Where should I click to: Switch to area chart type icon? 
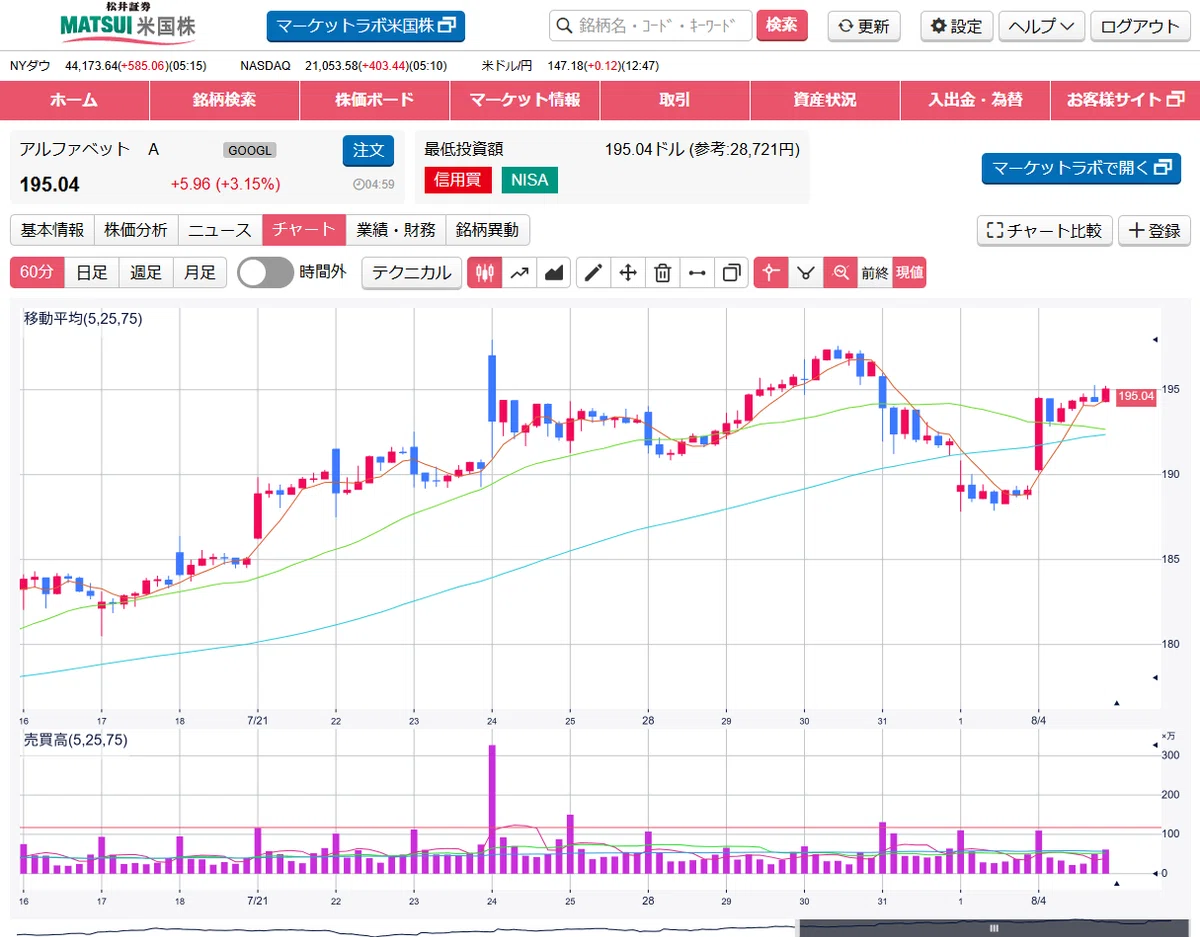click(554, 272)
